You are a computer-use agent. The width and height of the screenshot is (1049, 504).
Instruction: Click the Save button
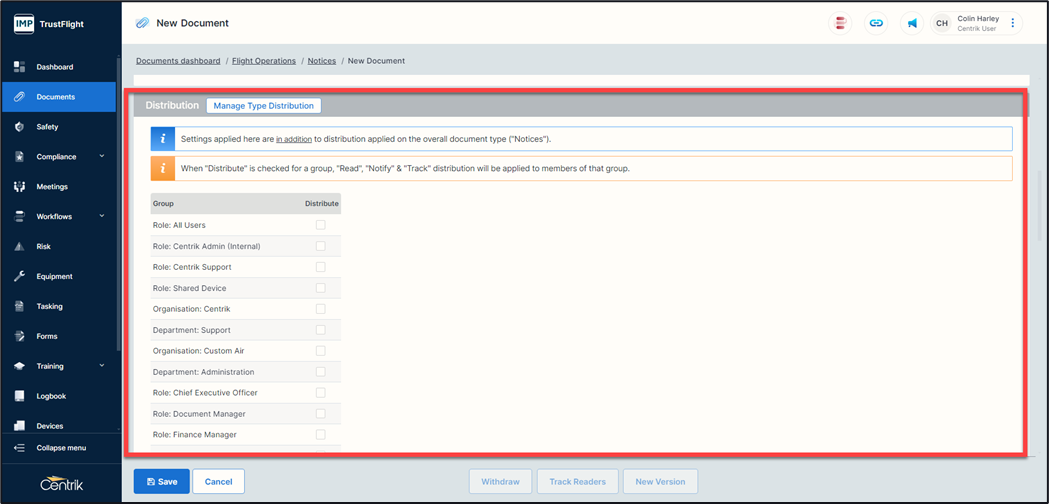tap(161, 481)
